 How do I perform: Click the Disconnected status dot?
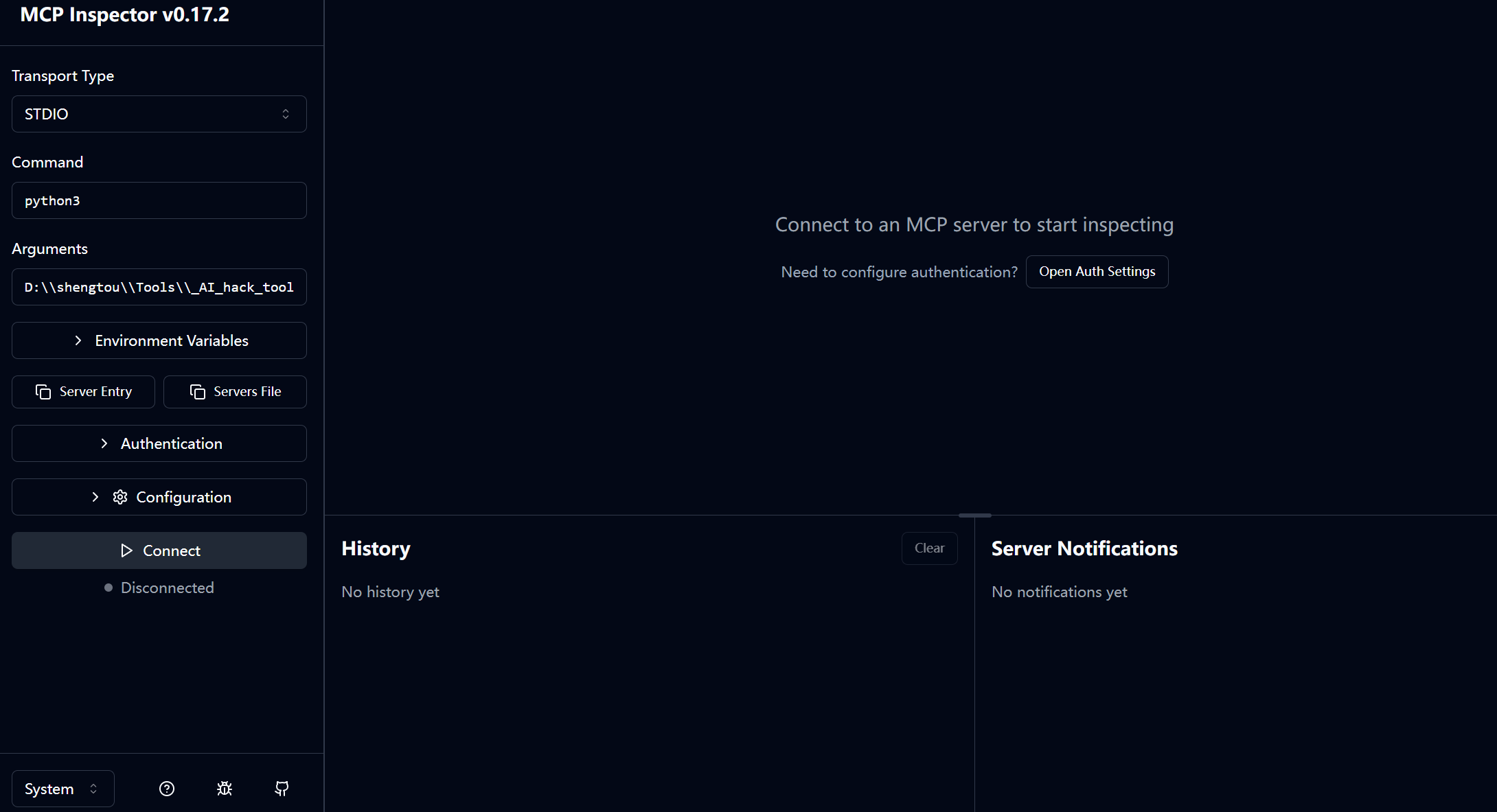108,588
